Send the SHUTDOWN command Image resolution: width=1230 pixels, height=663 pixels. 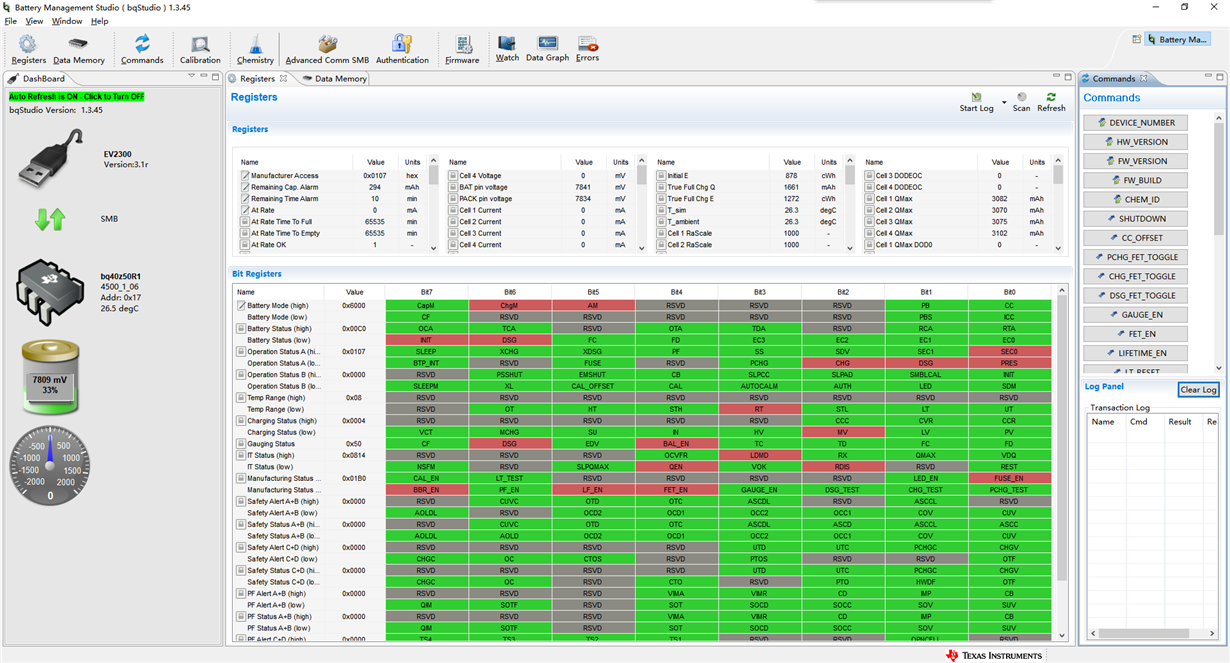click(x=1136, y=218)
